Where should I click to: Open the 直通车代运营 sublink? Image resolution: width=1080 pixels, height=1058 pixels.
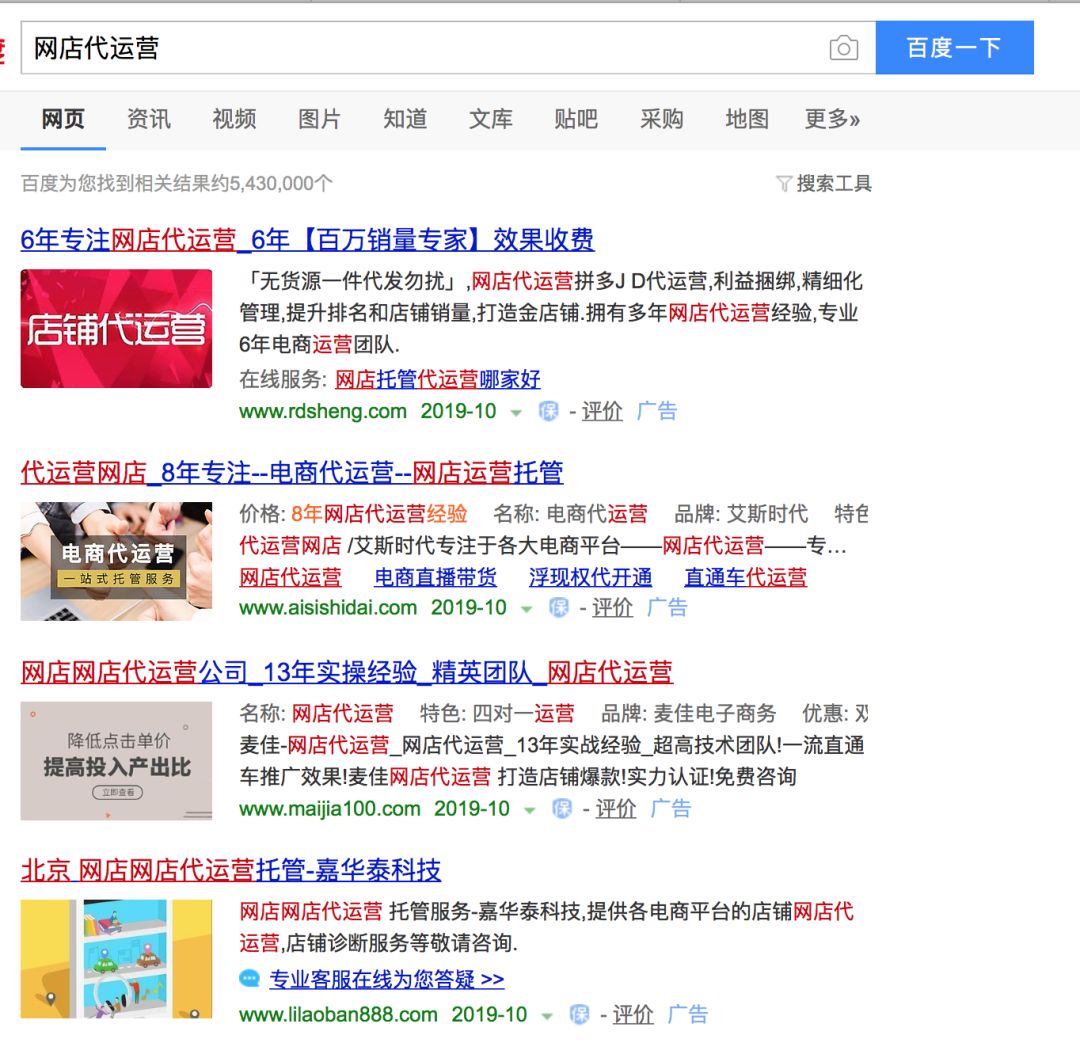(x=745, y=577)
